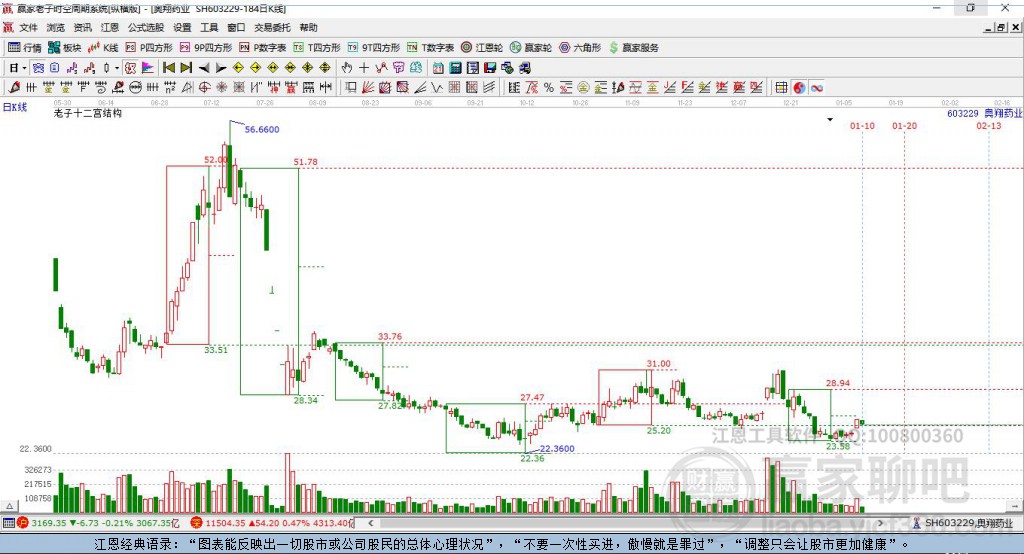Open the 板块 sector view

coord(64,48)
